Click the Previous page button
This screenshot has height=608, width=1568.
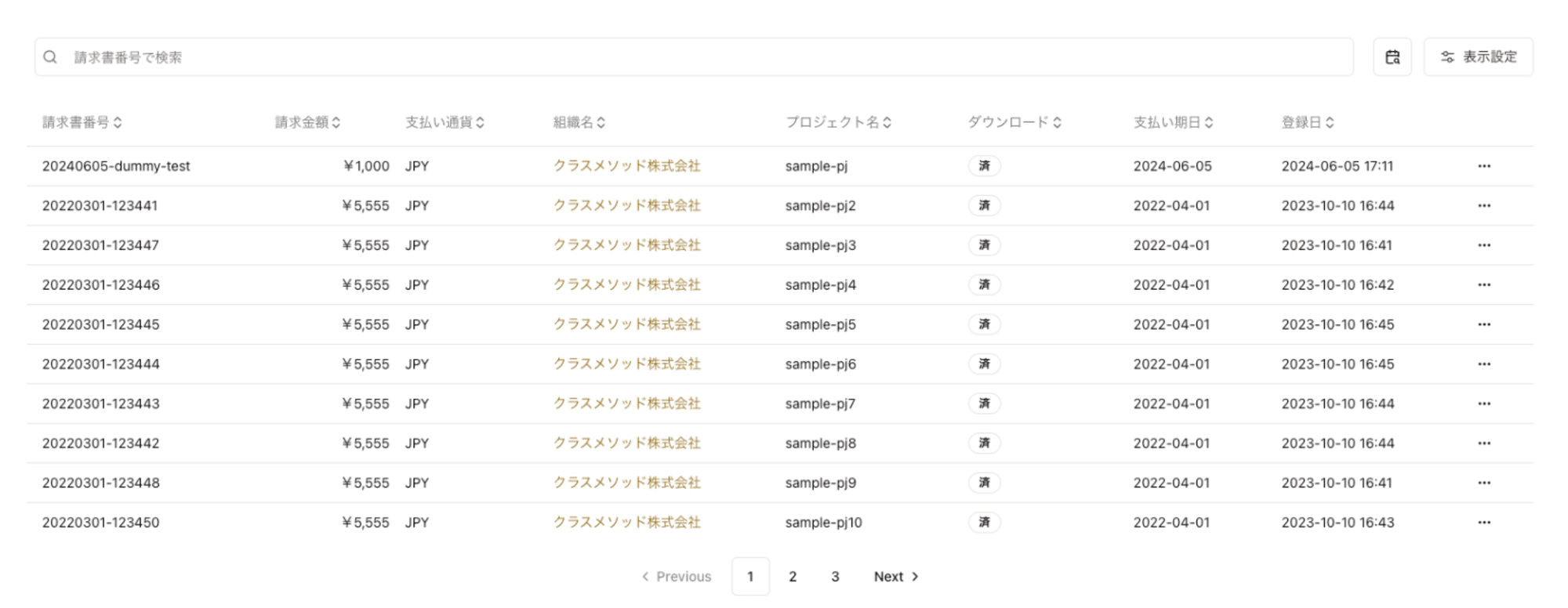(x=676, y=577)
